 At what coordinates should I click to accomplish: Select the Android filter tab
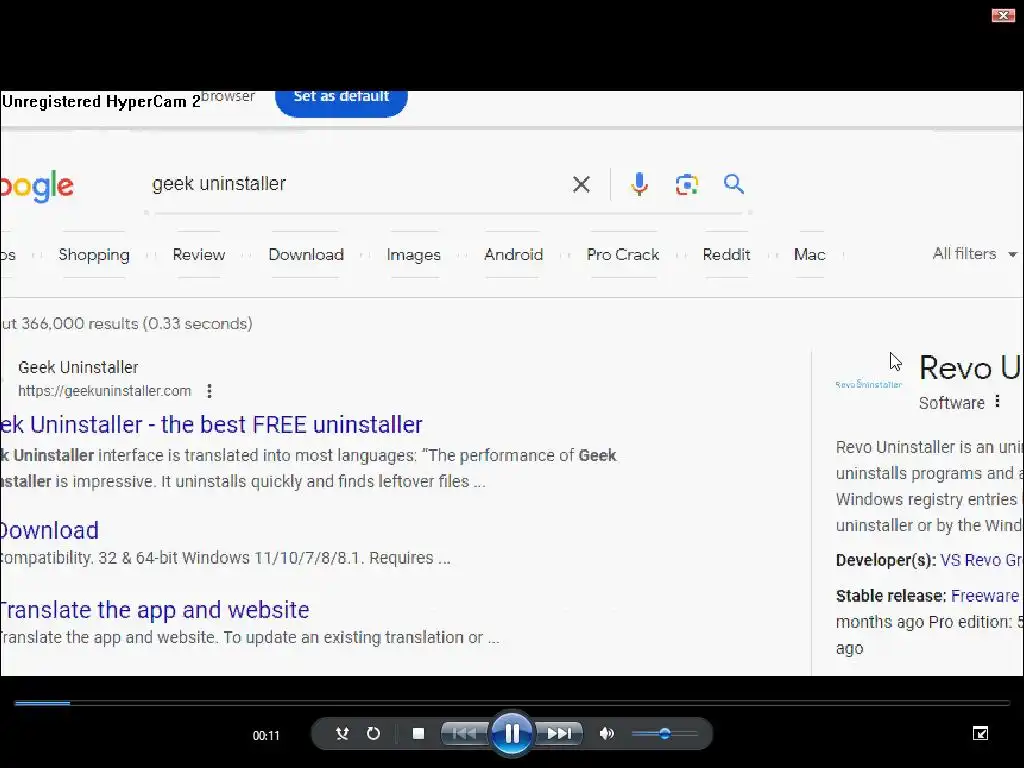pyautogui.click(x=513, y=254)
